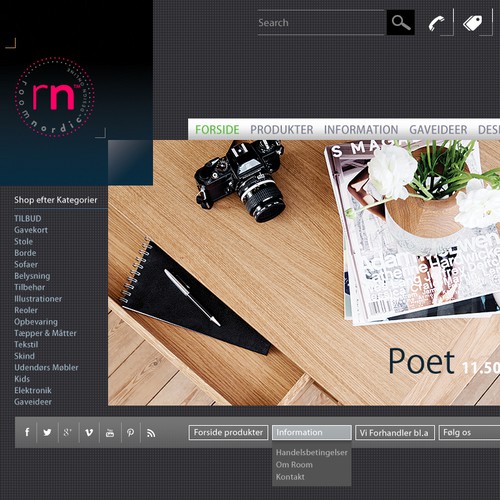
Task: Click the magnifying glass search button
Action: tap(400, 23)
